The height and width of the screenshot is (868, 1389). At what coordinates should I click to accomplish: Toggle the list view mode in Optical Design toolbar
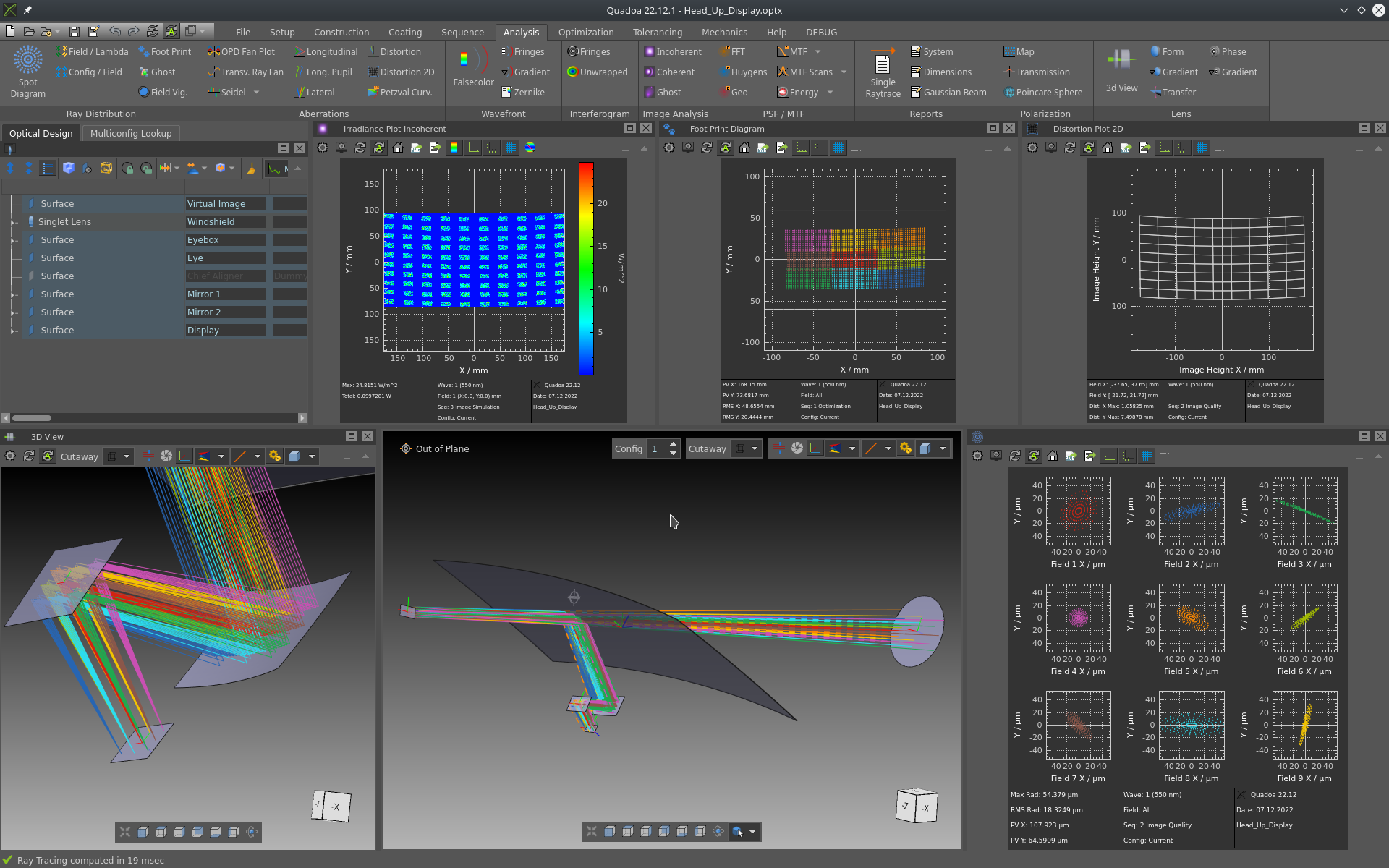point(48,168)
